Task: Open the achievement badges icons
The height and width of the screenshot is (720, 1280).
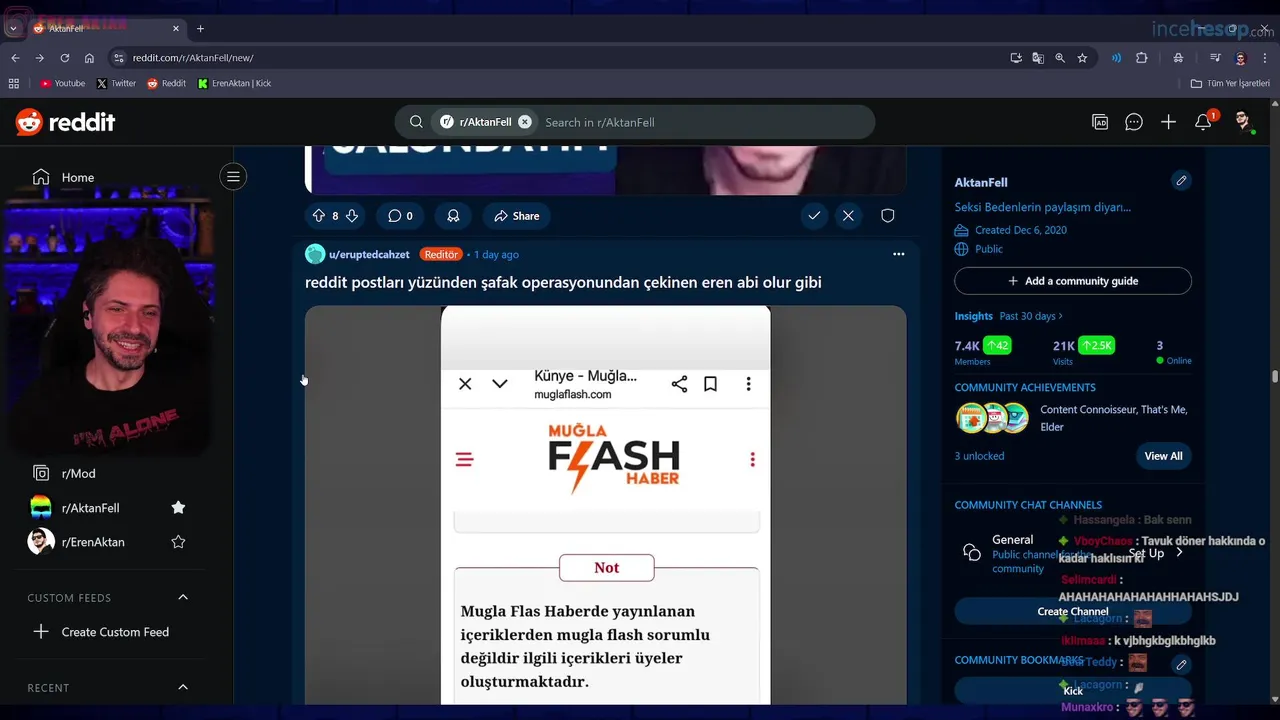Action: click(992, 418)
